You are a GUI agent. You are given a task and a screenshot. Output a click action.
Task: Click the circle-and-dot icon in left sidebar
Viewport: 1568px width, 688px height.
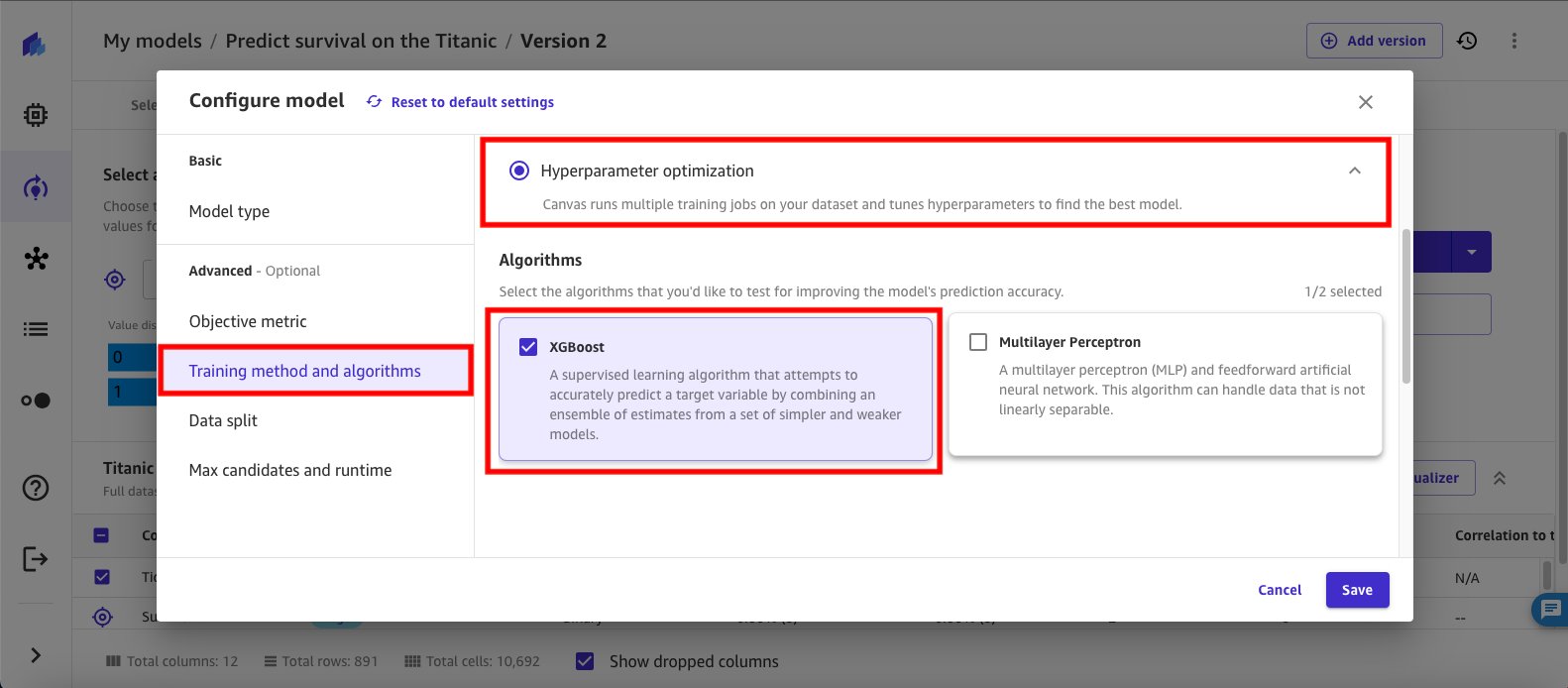click(x=36, y=401)
